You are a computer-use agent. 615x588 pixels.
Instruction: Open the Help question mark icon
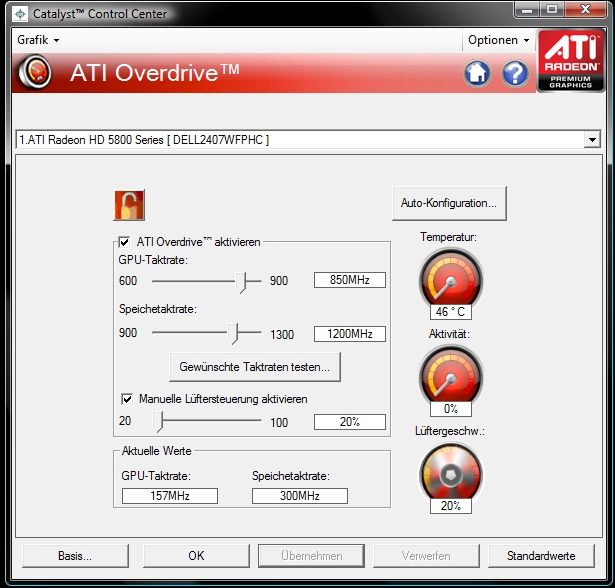pyautogui.click(x=515, y=73)
